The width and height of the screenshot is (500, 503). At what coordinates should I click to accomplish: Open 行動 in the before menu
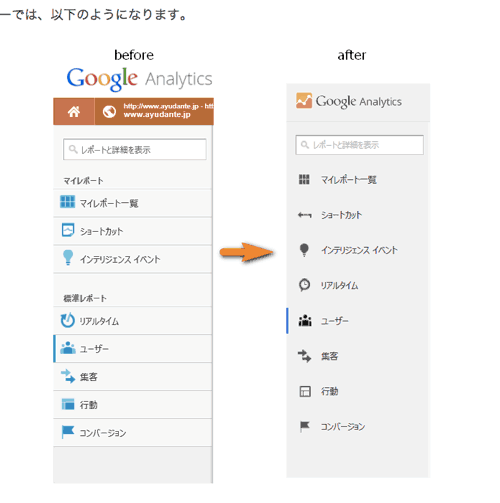133,405
